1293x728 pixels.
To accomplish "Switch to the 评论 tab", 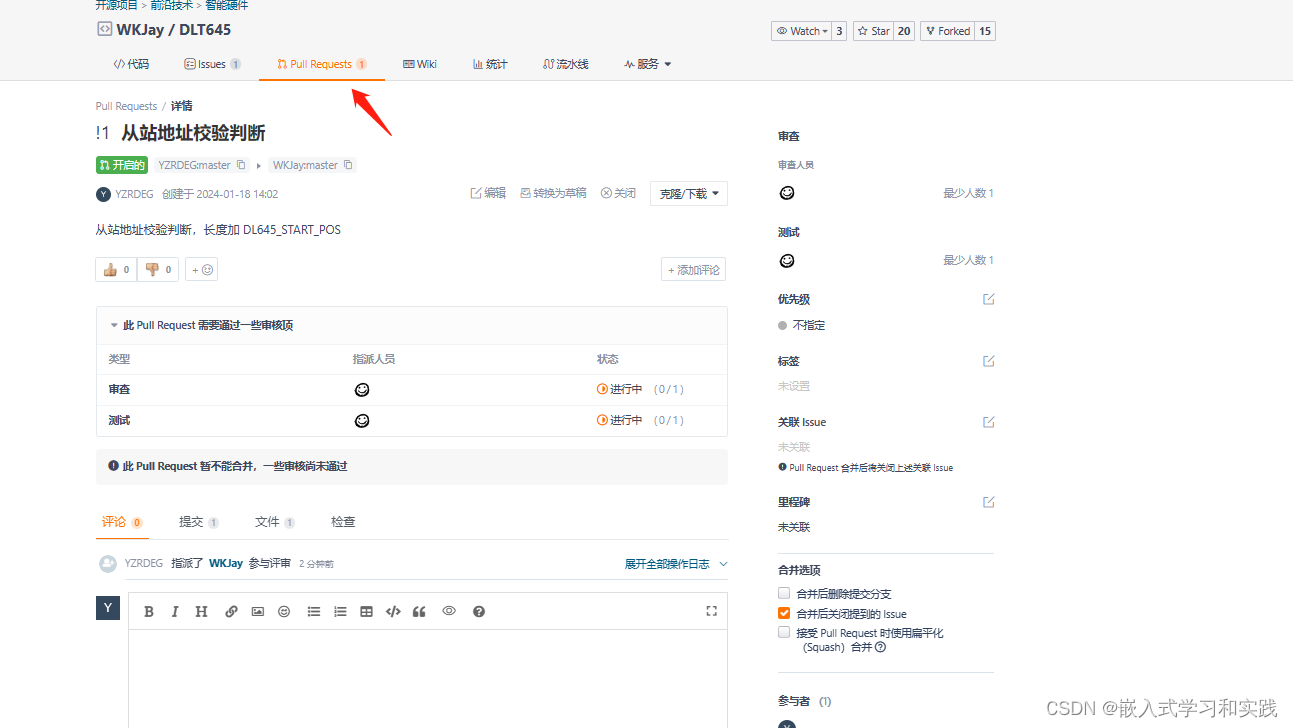I will tap(122, 522).
